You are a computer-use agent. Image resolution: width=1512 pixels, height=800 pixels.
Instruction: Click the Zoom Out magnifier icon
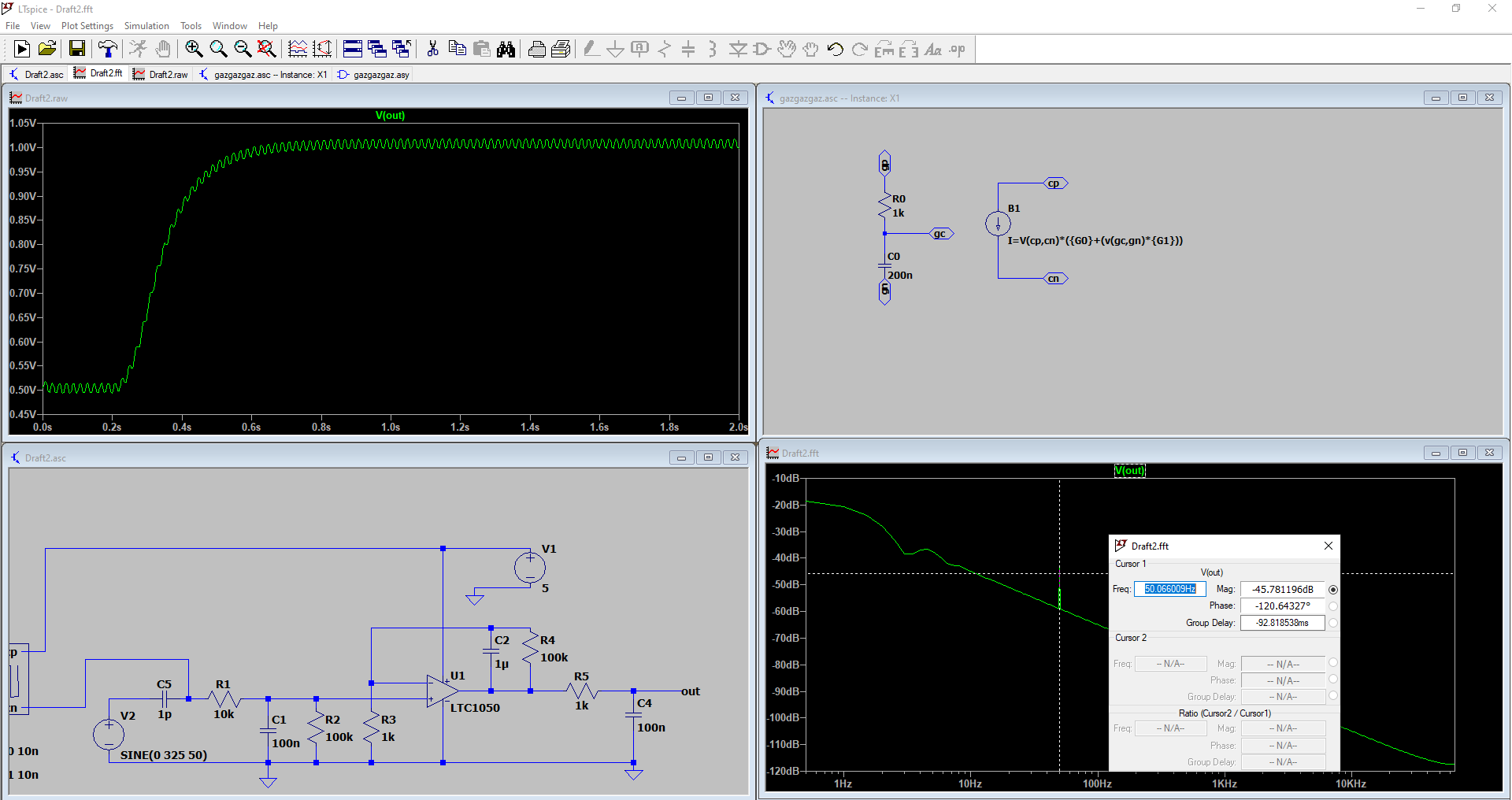[x=243, y=49]
